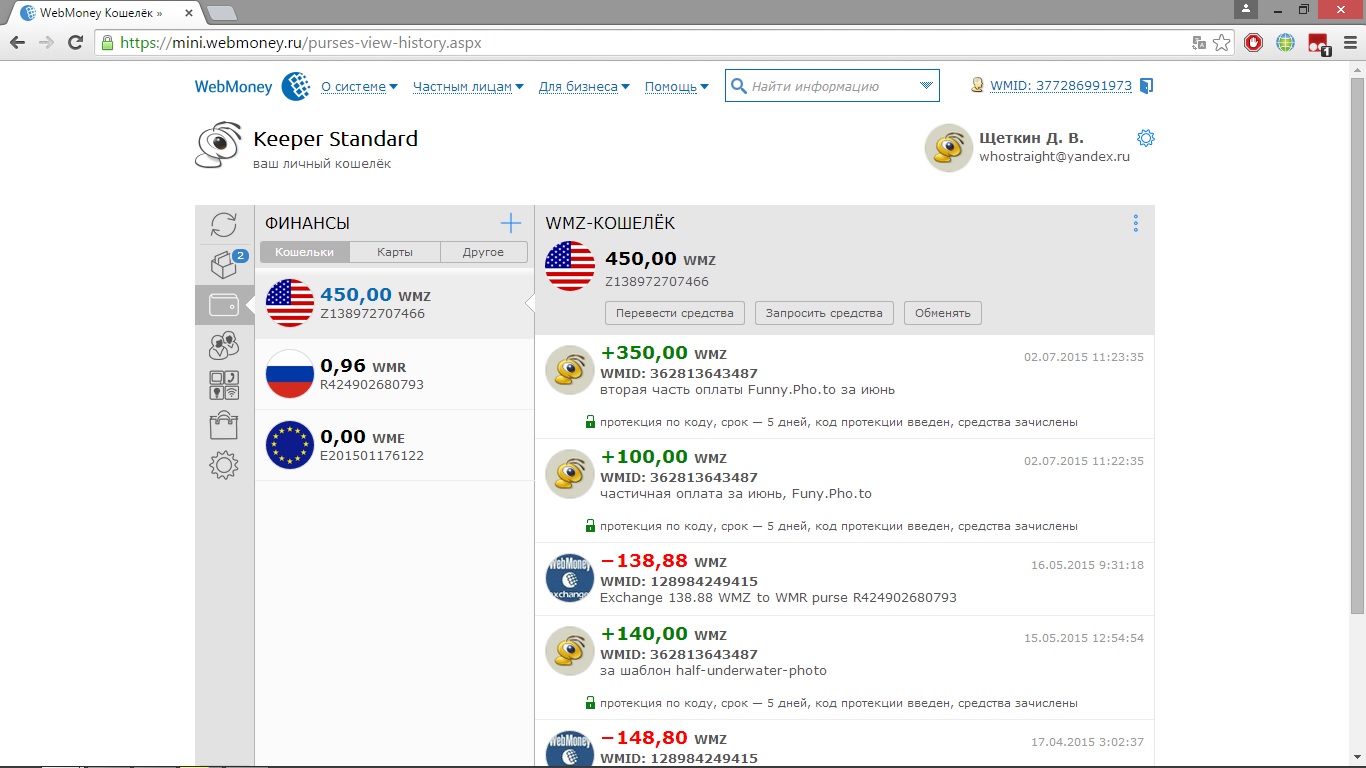Click the WebMoney text logo link
Image resolution: width=1366 pixels, height=768 pixels.
point(233,87)
